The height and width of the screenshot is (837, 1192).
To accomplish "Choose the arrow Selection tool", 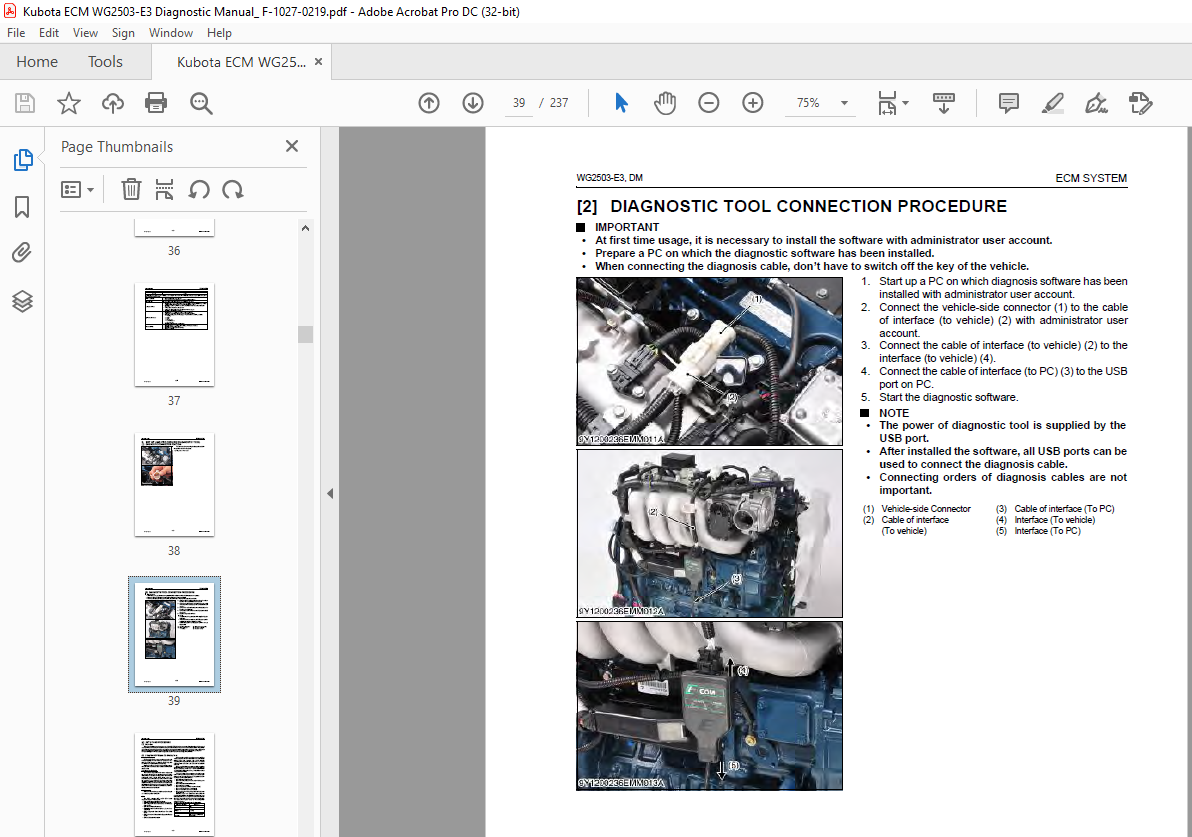I will click(621, 103).
